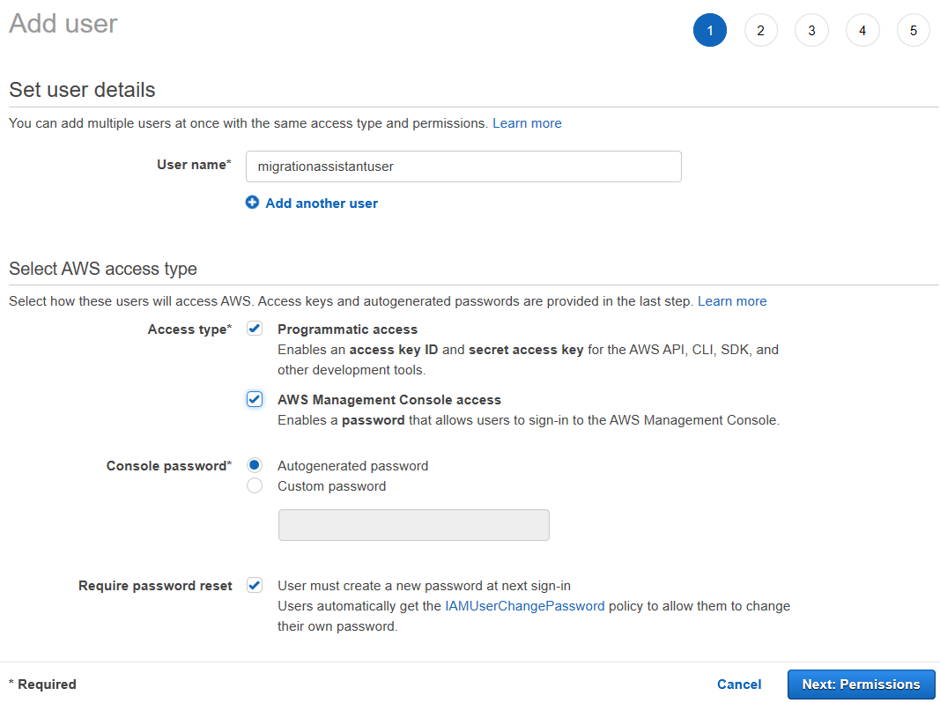
Task: Click the step 3 progress circle
Action: [x=812, y=30]
